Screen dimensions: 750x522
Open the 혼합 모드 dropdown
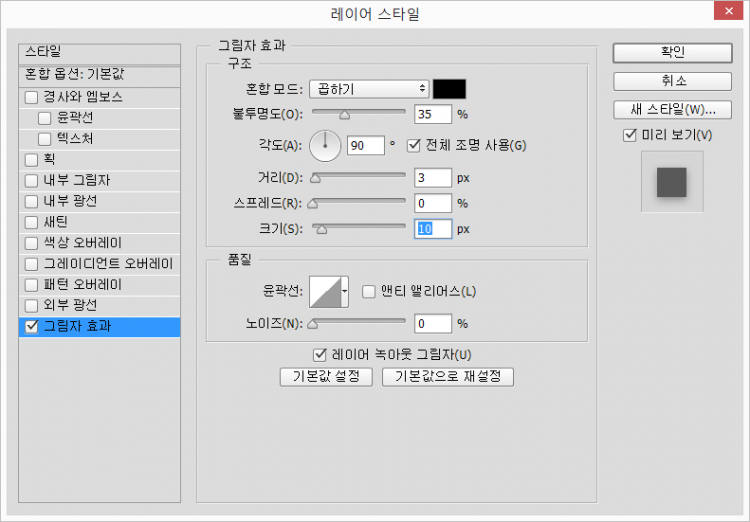coord(368,88)
